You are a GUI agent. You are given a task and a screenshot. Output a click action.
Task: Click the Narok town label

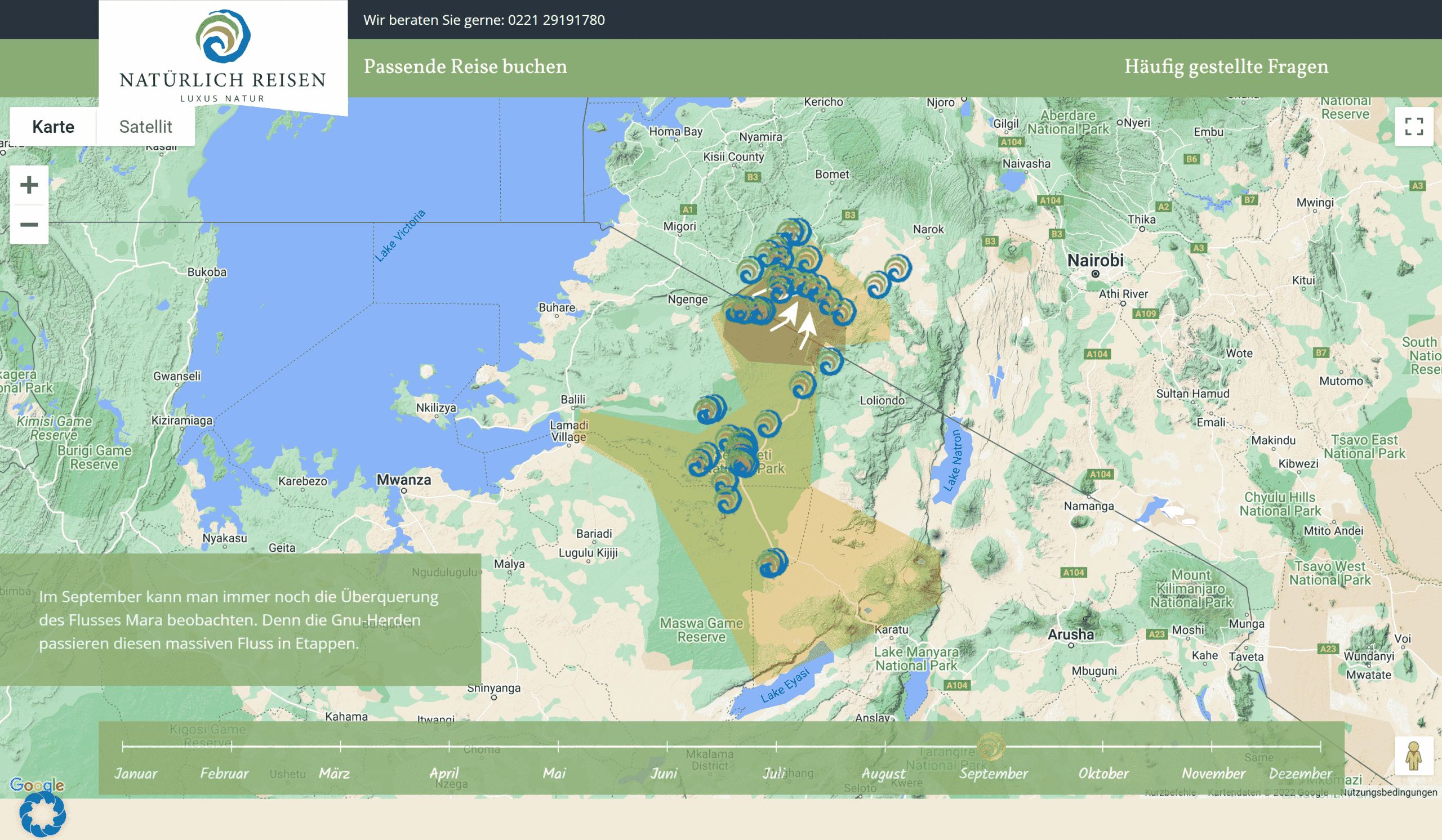(928, 229)
